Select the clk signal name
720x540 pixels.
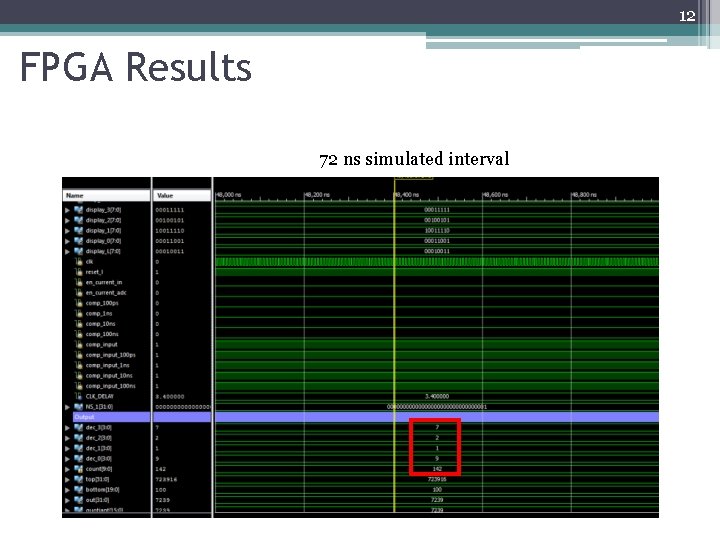click(90, 262)
